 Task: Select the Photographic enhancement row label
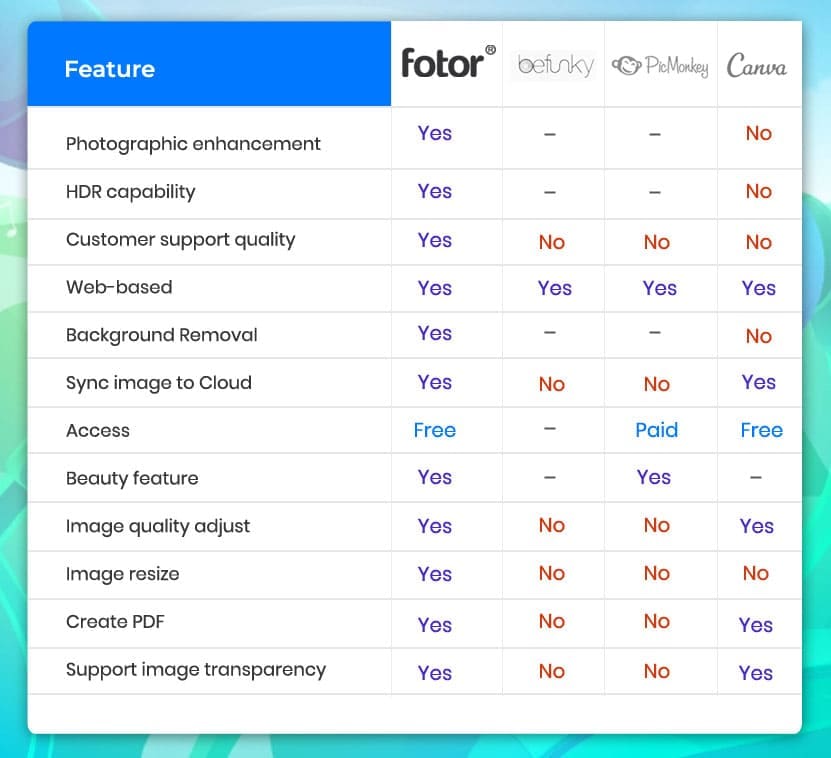[193, 144]
